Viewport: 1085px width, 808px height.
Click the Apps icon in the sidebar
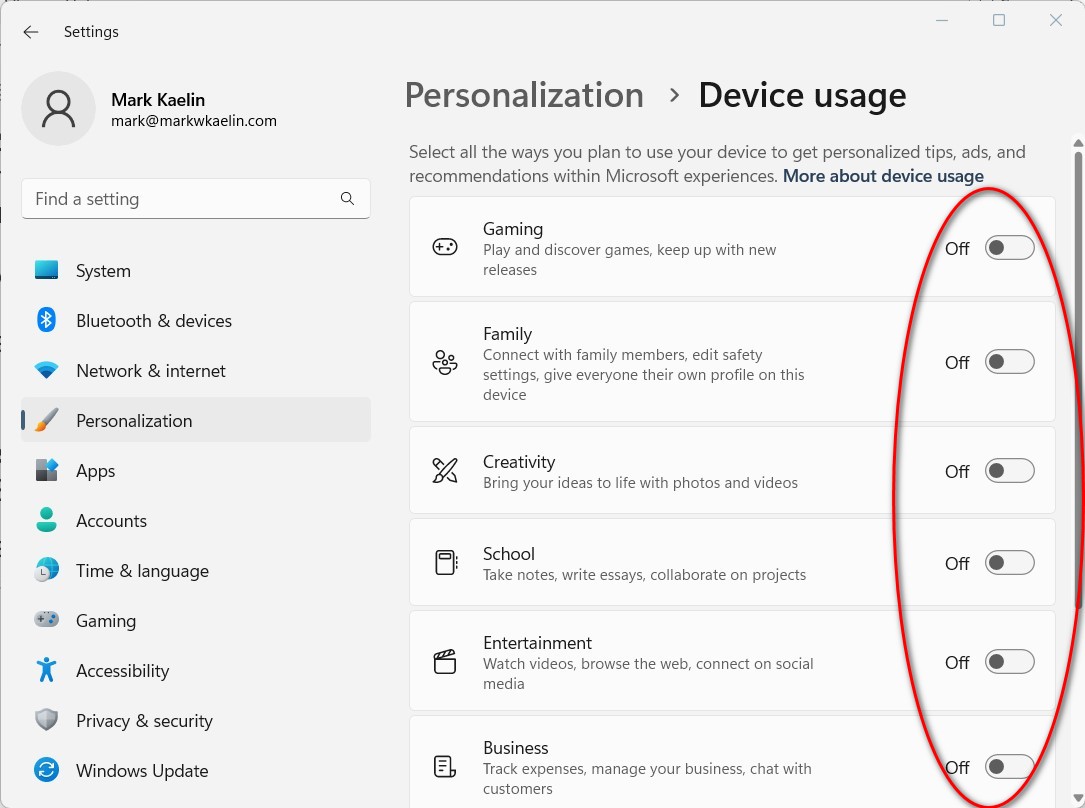[x=46, y=470]
